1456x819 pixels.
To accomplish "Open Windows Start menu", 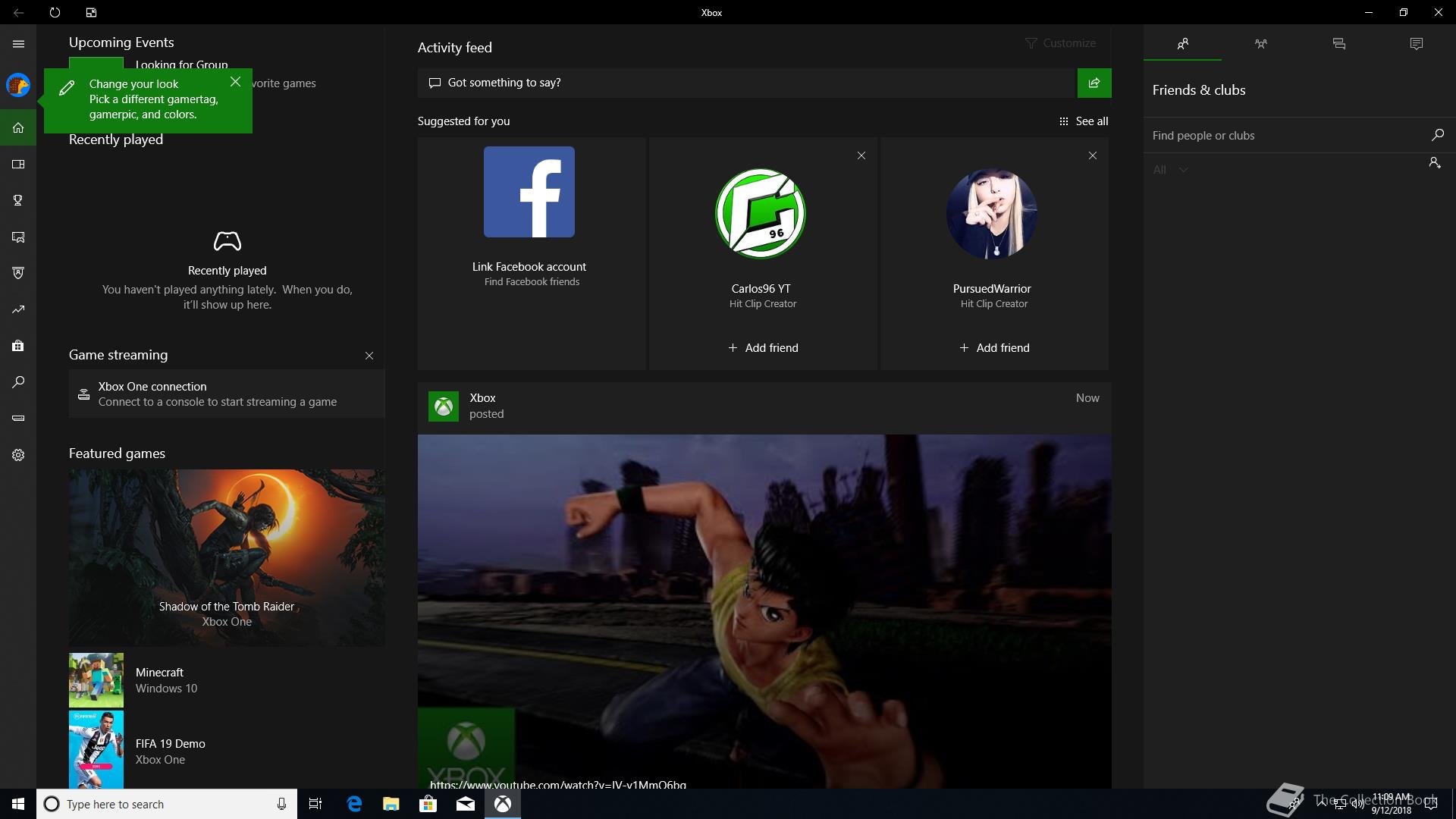I will click(18, 804).
